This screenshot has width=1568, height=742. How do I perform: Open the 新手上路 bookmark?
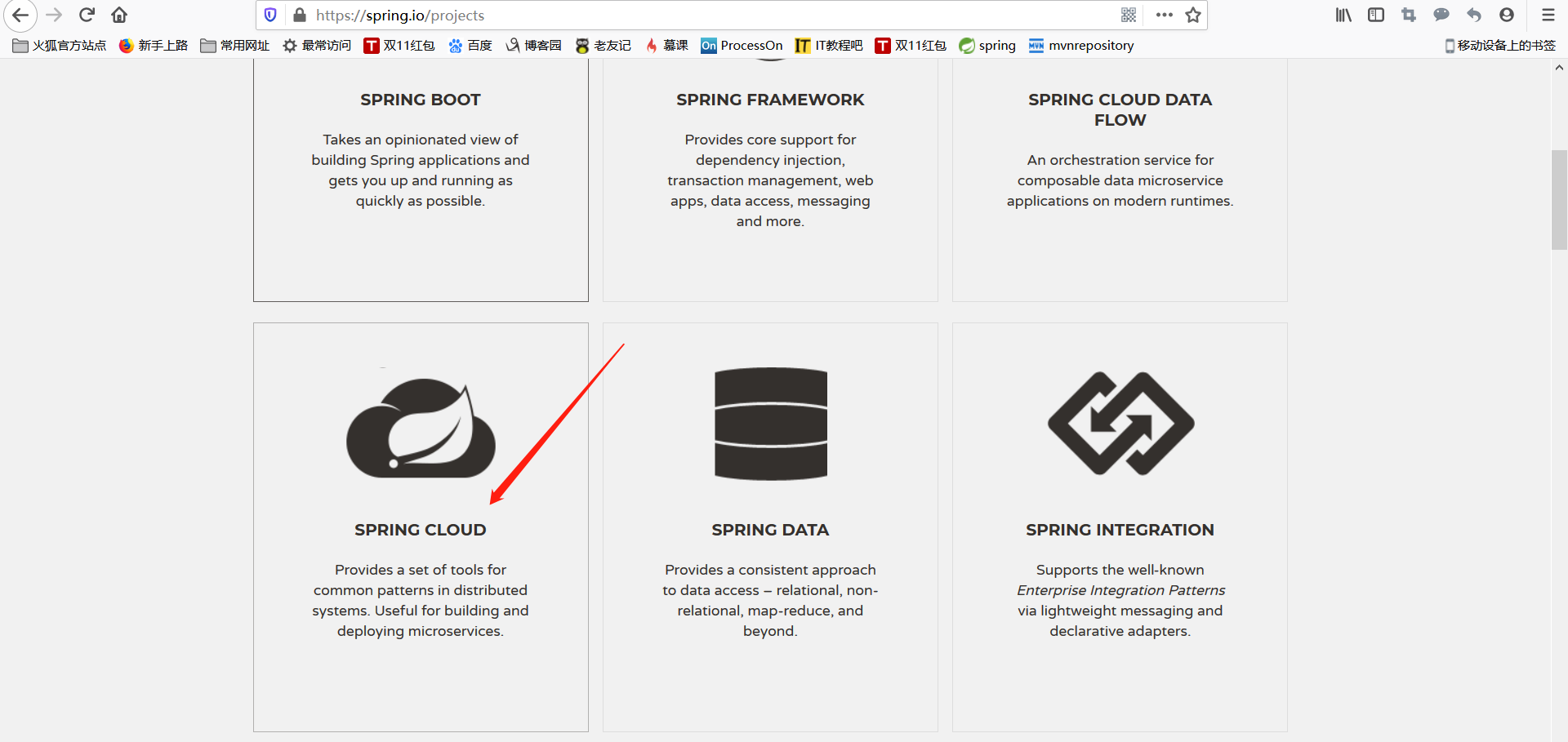(x=154, y=46)
